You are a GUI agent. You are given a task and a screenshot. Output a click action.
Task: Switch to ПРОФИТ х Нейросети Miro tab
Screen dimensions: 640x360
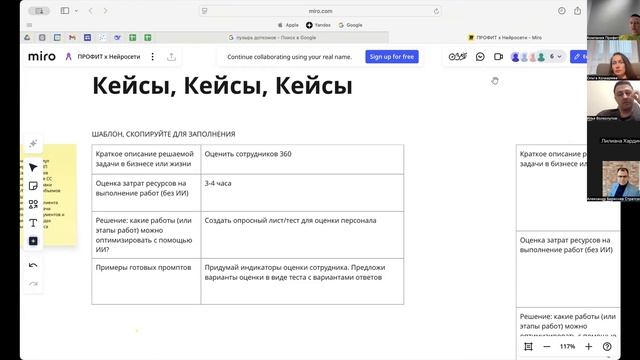pos(505,38)
